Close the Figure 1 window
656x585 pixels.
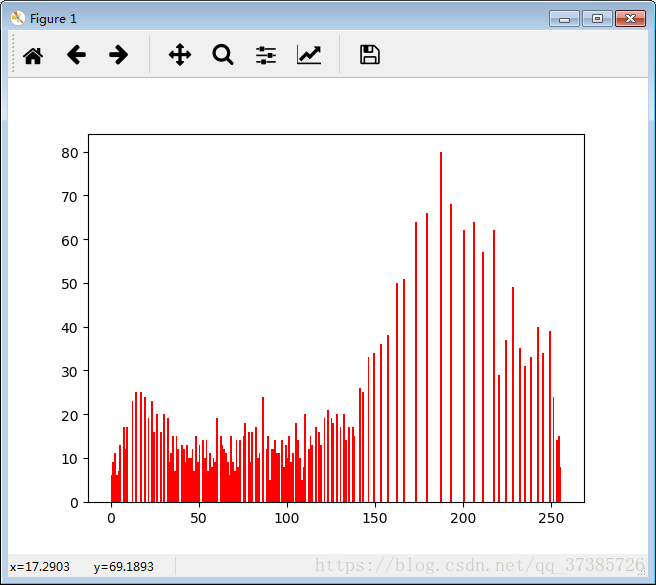point(630,19)
